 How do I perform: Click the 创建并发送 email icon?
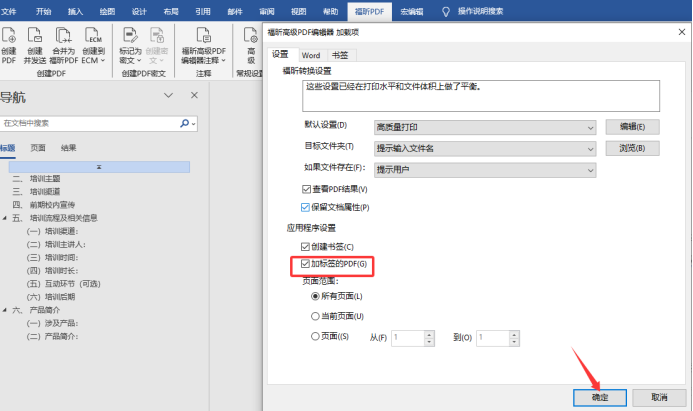click(35, 40)
